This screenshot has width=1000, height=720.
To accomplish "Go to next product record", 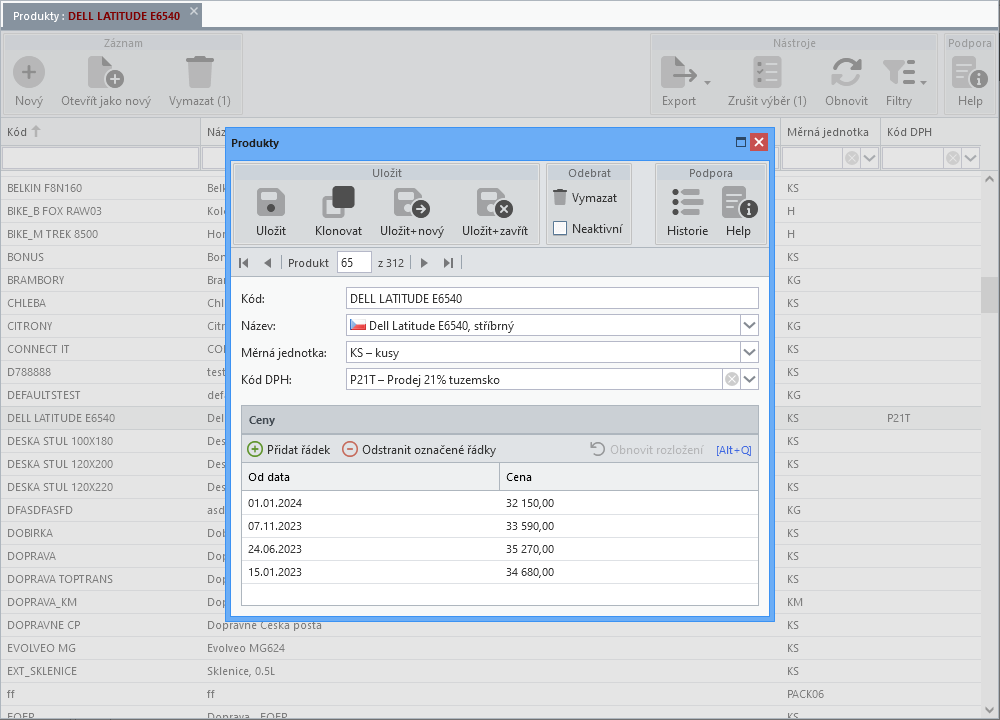I will [424, 263].
